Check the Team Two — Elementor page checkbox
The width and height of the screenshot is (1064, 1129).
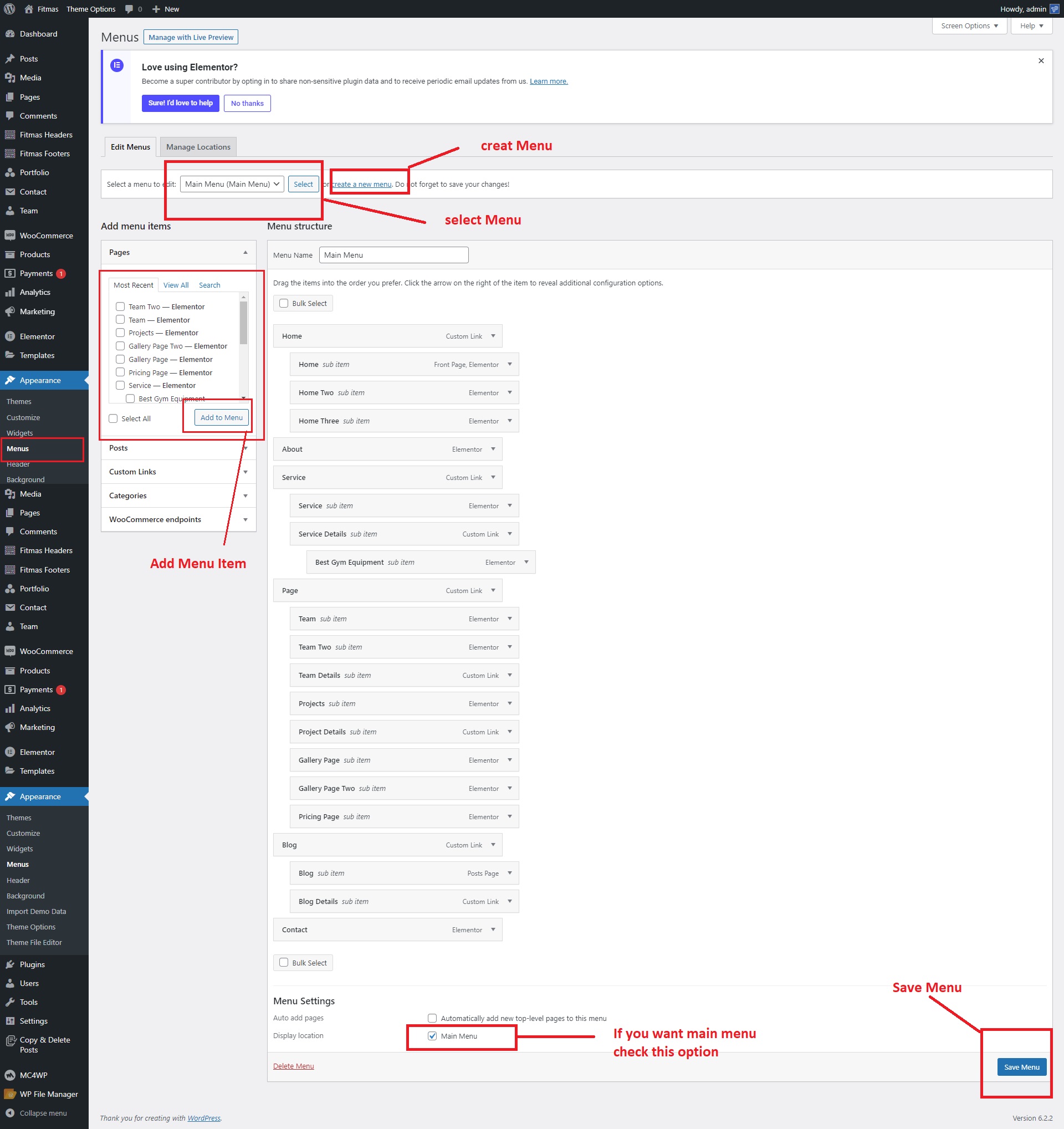(x=120, y=306)
